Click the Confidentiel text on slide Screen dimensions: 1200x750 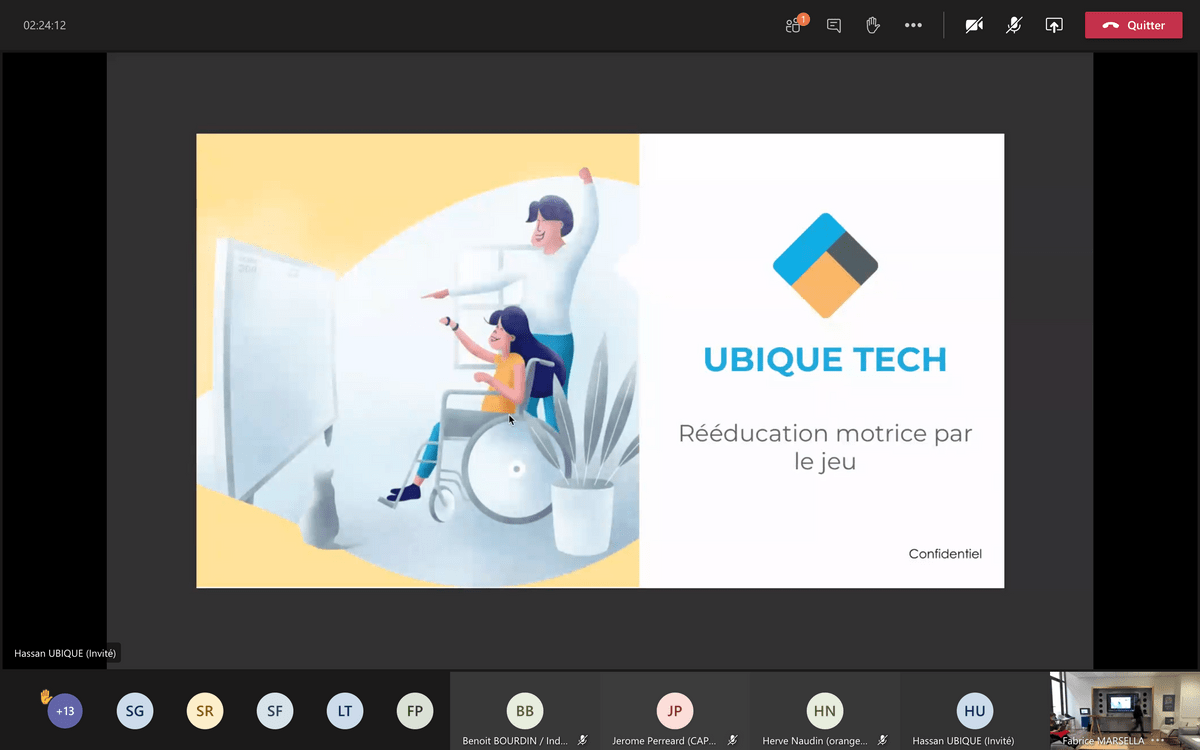point(945,553)
